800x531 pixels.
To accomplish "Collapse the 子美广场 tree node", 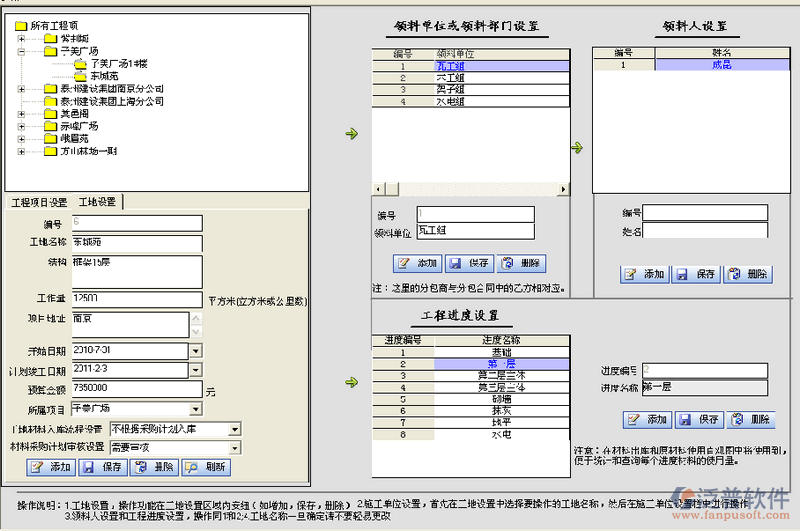I will (21, 50).
